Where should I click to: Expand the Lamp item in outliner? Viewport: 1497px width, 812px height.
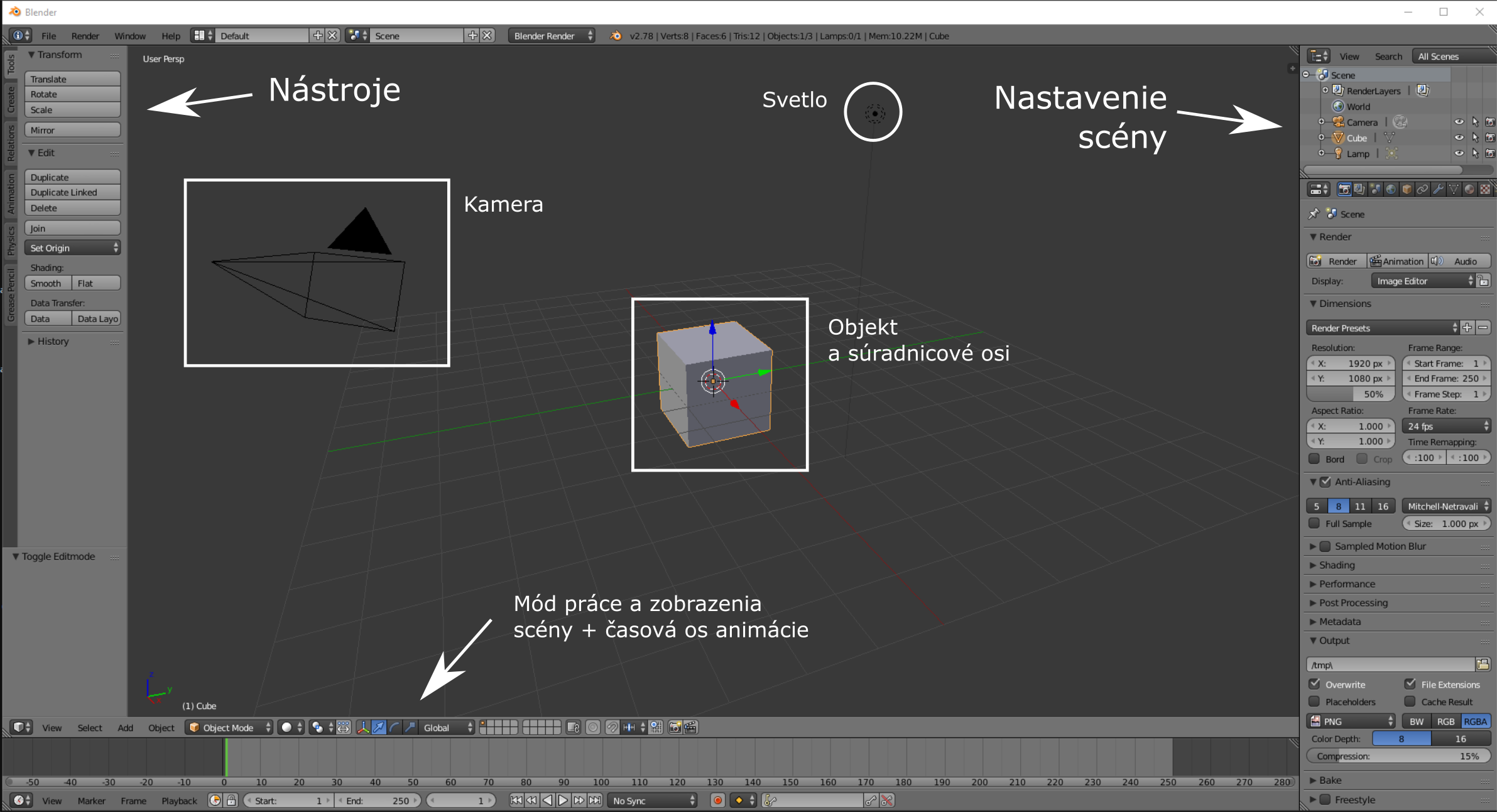coord(1321,153)
